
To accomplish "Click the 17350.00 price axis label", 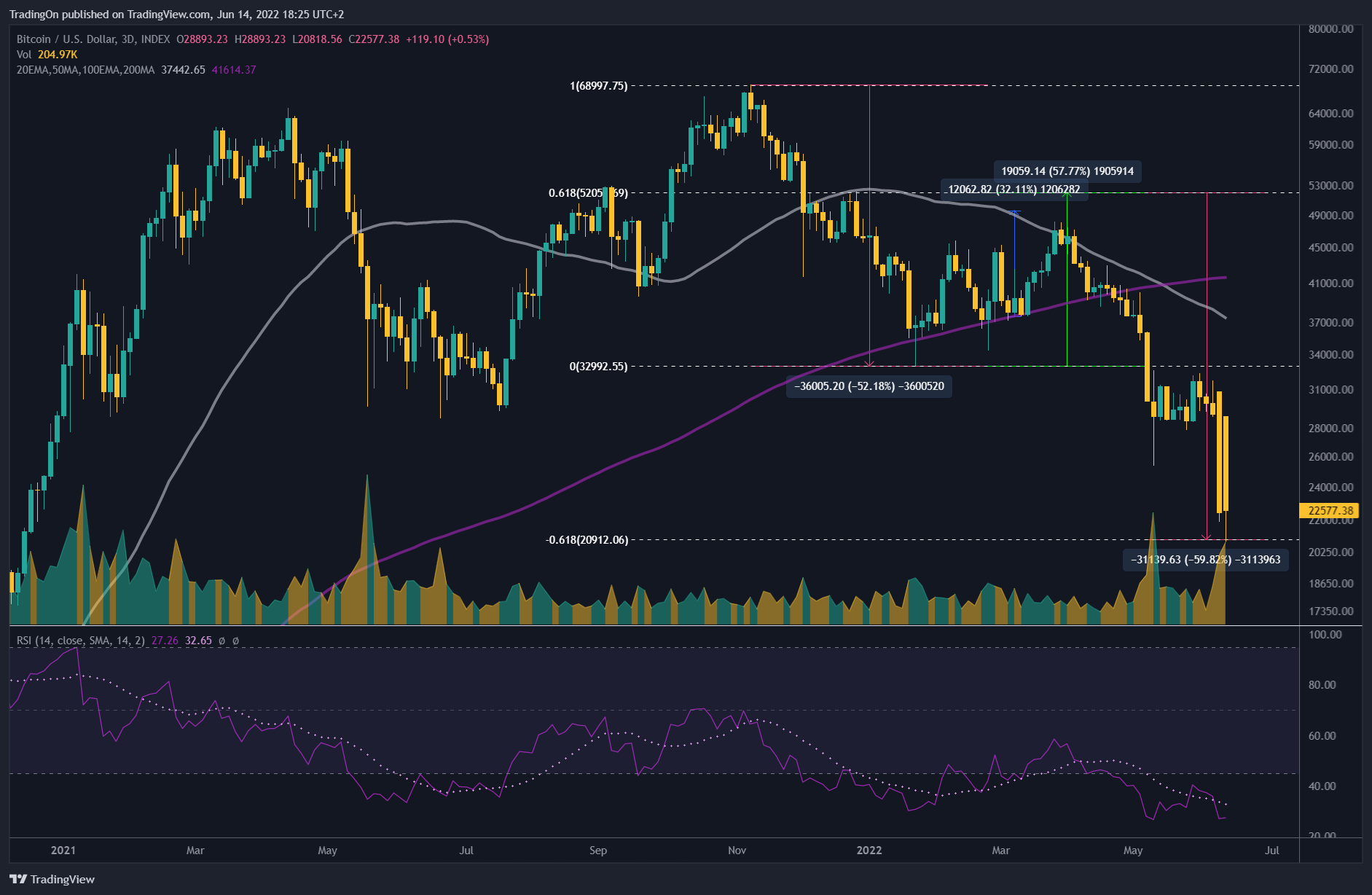I will click(1331, 611).
